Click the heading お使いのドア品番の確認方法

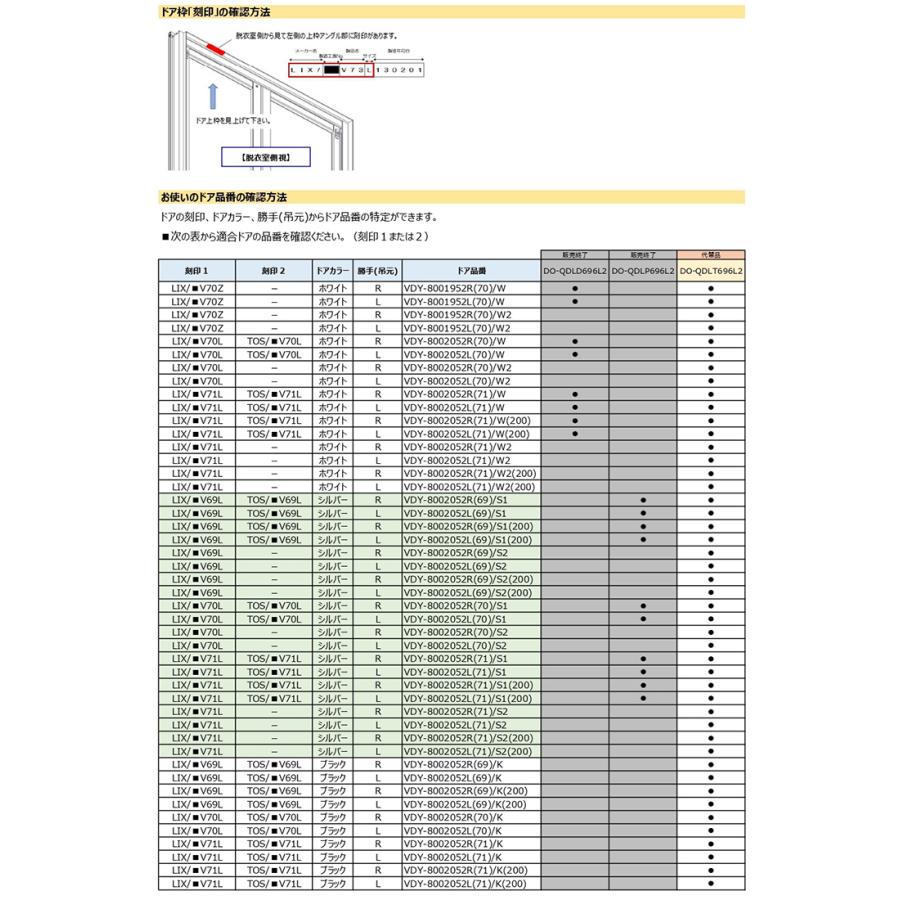(x=223, y=197)
